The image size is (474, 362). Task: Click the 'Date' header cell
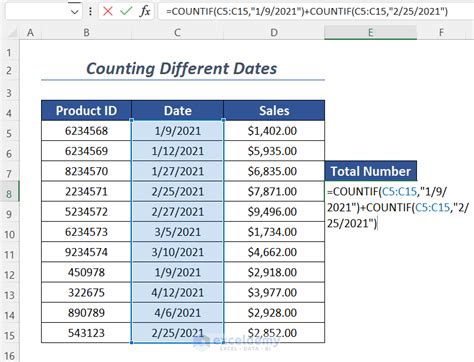(x=177, y=110)
